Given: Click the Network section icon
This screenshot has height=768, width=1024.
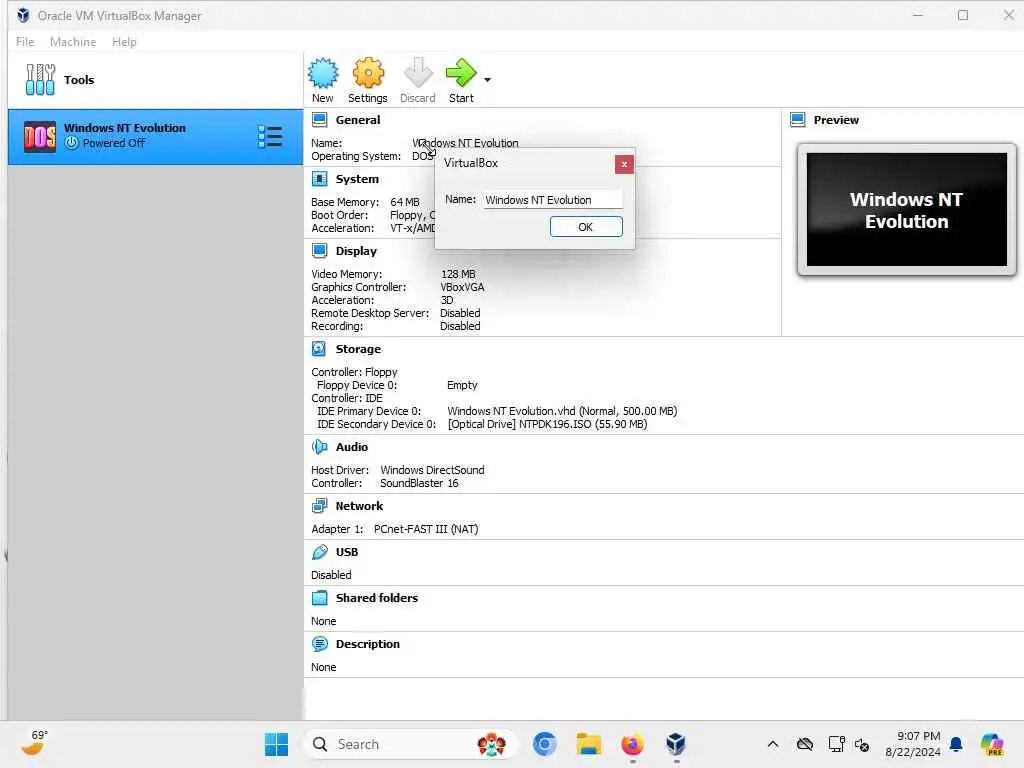Looking at the screenshot, I should click(319, 505).
